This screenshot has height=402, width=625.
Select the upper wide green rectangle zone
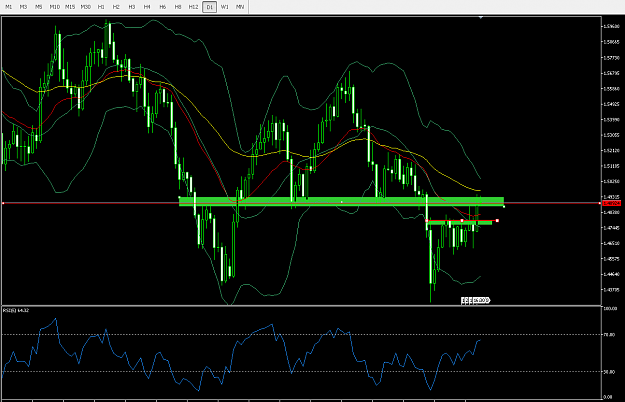(x=342, y=201)
